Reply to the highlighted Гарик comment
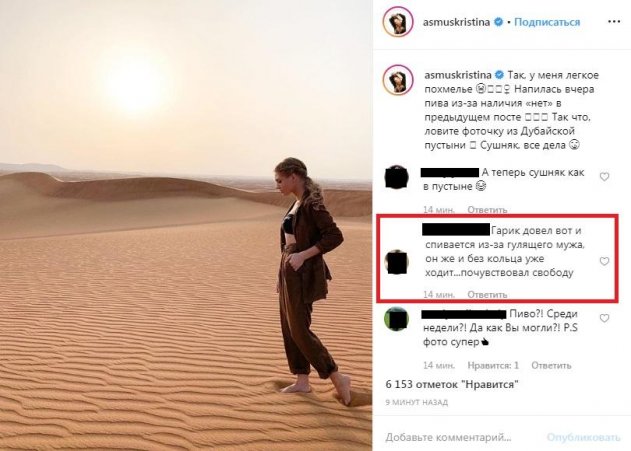The image size is (631, 451). click(x=487, y=294)
